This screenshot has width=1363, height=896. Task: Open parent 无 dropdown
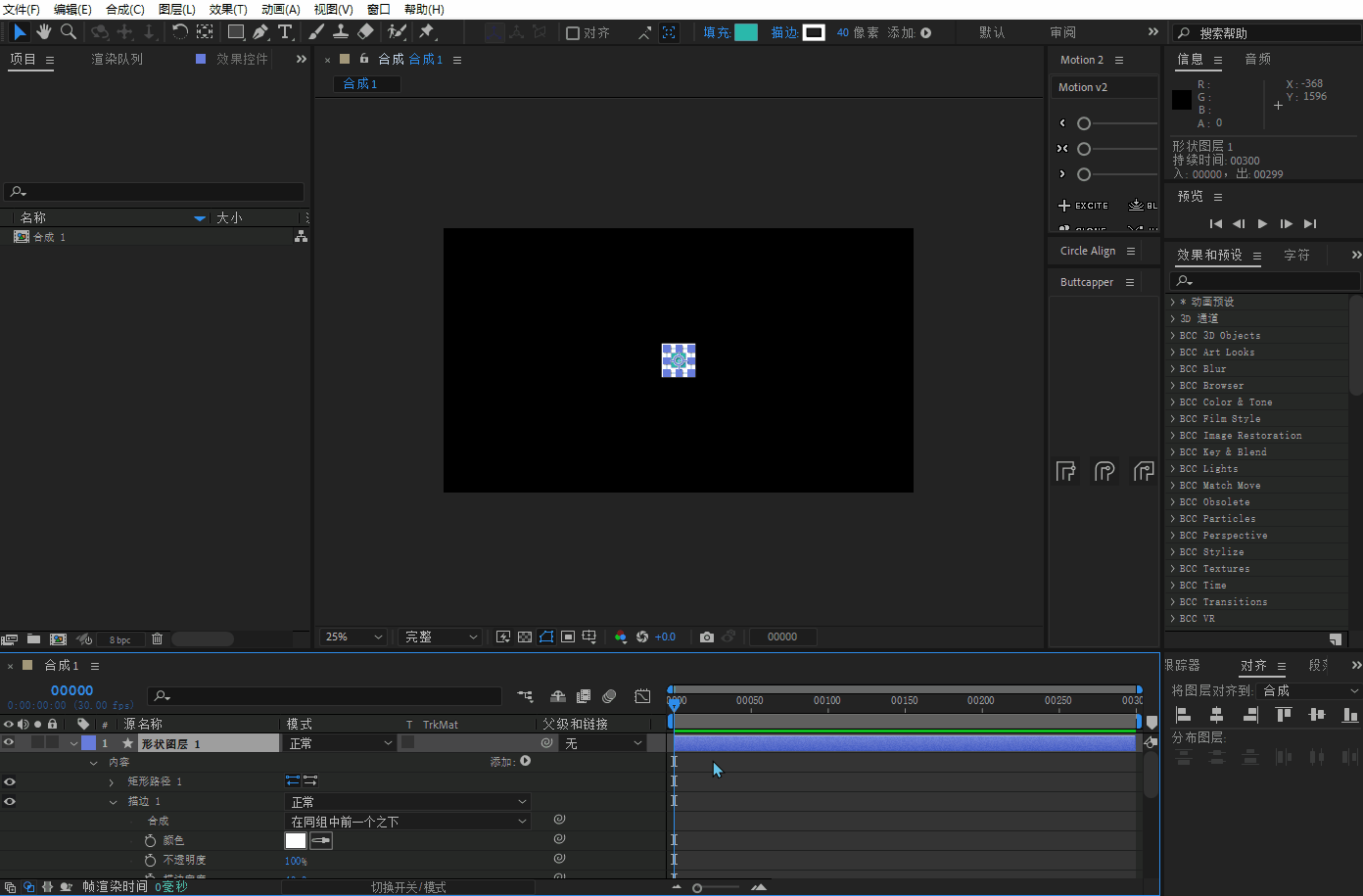coord(603,743)
